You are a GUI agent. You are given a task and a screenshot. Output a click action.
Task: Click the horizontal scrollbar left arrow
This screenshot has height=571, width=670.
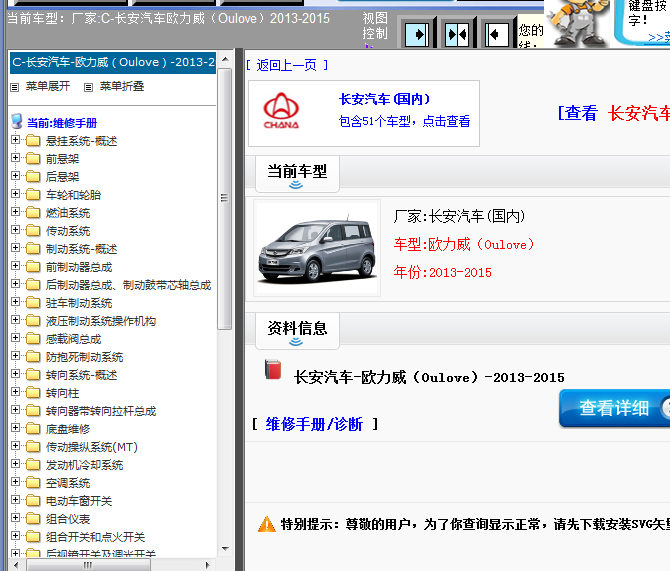point(16,565)
